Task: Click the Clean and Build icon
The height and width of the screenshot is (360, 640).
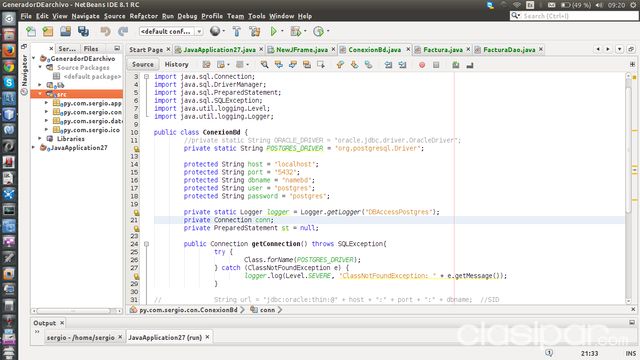Action: tap(255, 31)
